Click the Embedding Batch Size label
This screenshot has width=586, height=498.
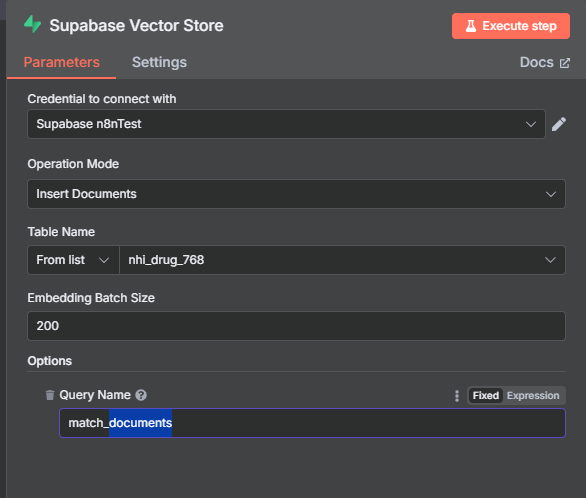(x=91, y=298)
